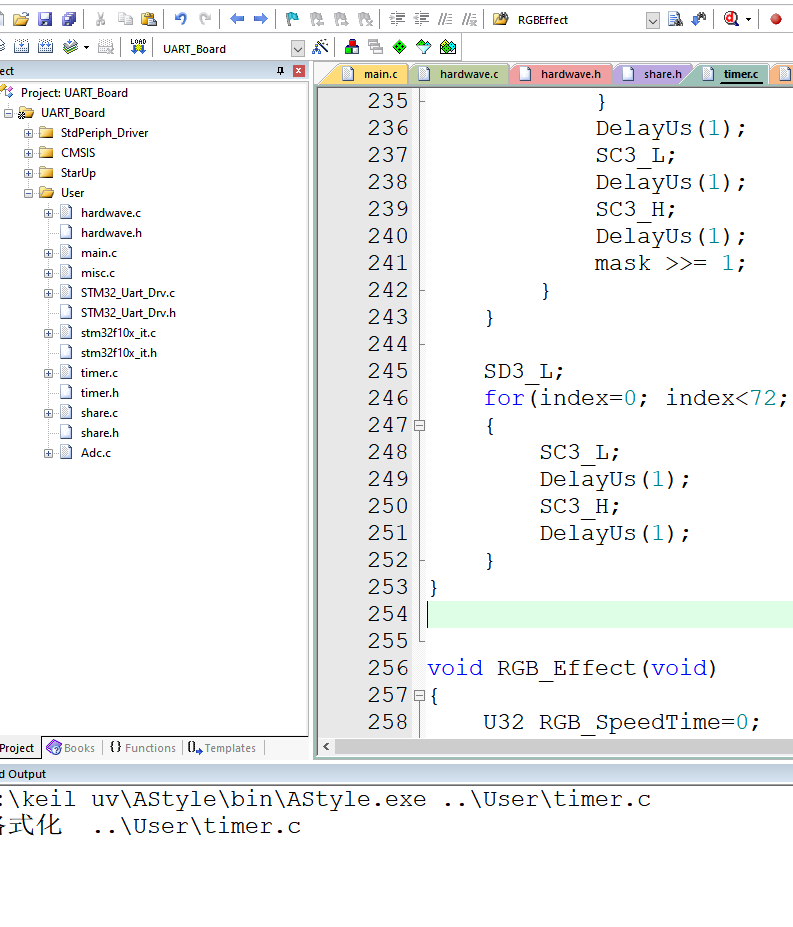Expand the StdPeriph_Driver folder
Image resolution: width=793 pixels, height=927 pixels.
coord(28,133)
